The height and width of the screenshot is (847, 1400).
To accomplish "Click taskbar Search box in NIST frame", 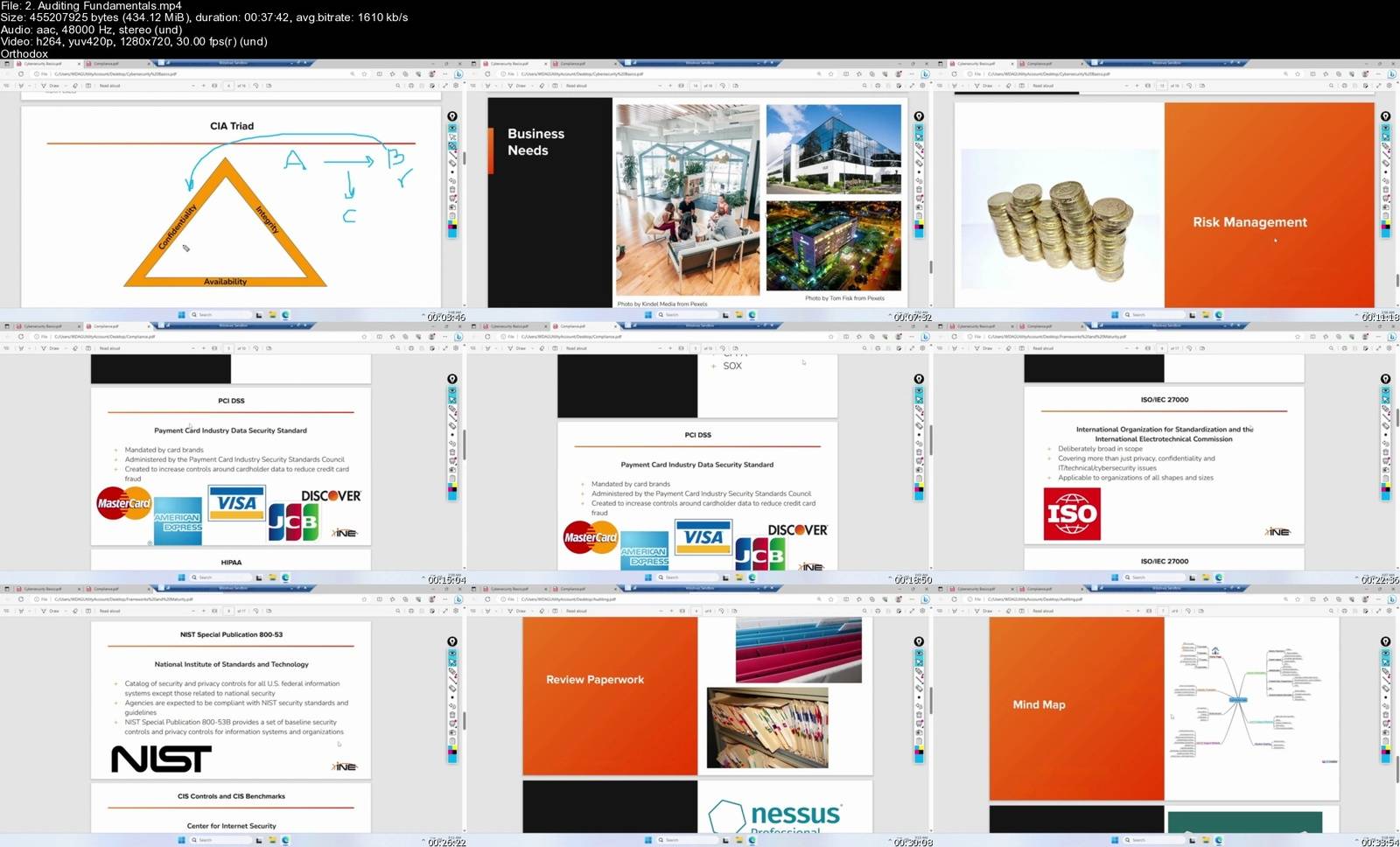I will 220,840.
